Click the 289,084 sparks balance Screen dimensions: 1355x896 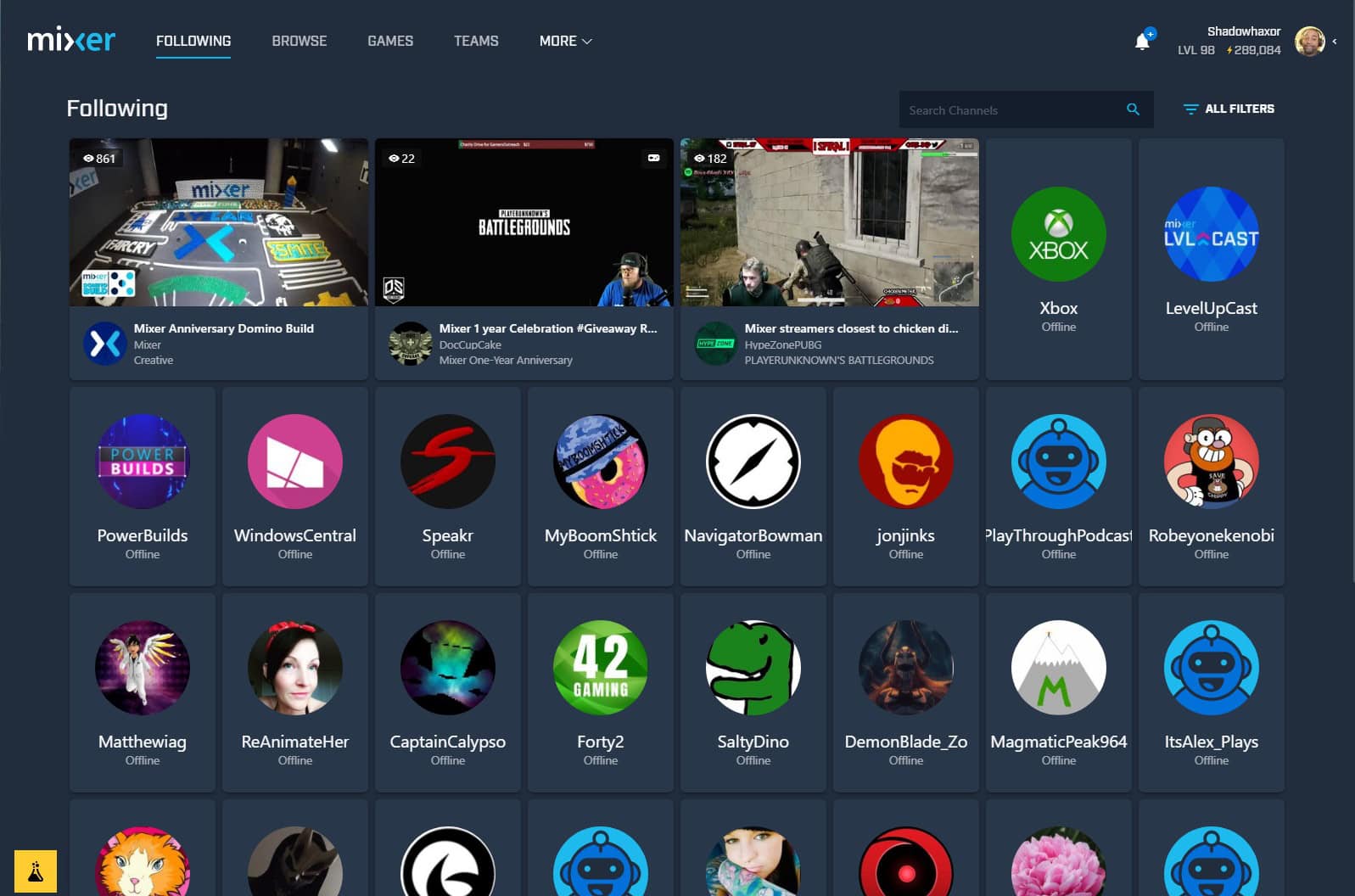click(1254, 50)
